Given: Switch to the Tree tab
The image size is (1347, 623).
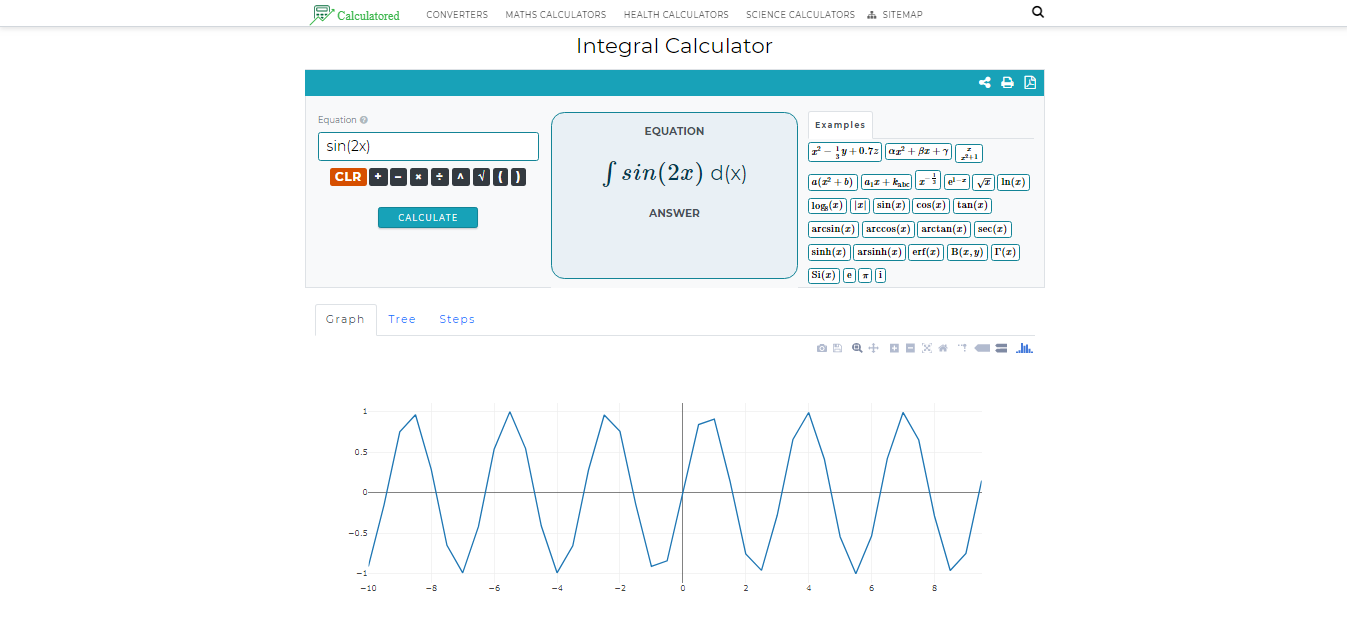Looking at the screenshot, I should (402, 320).
